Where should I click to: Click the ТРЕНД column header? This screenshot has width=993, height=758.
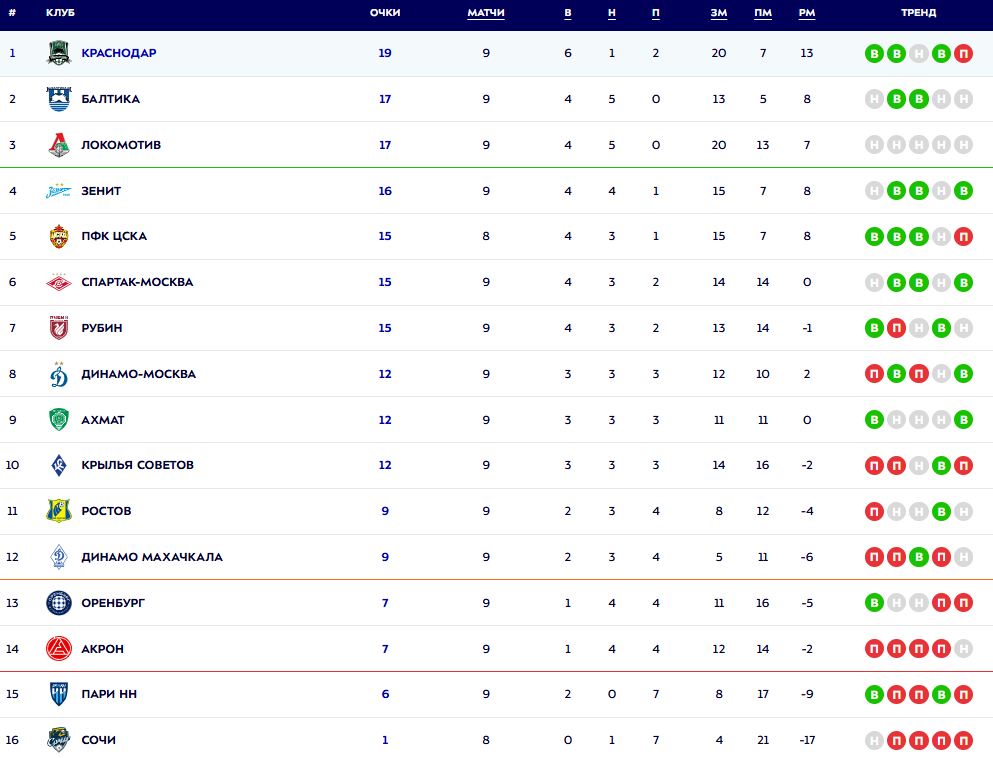coord(918,13)
